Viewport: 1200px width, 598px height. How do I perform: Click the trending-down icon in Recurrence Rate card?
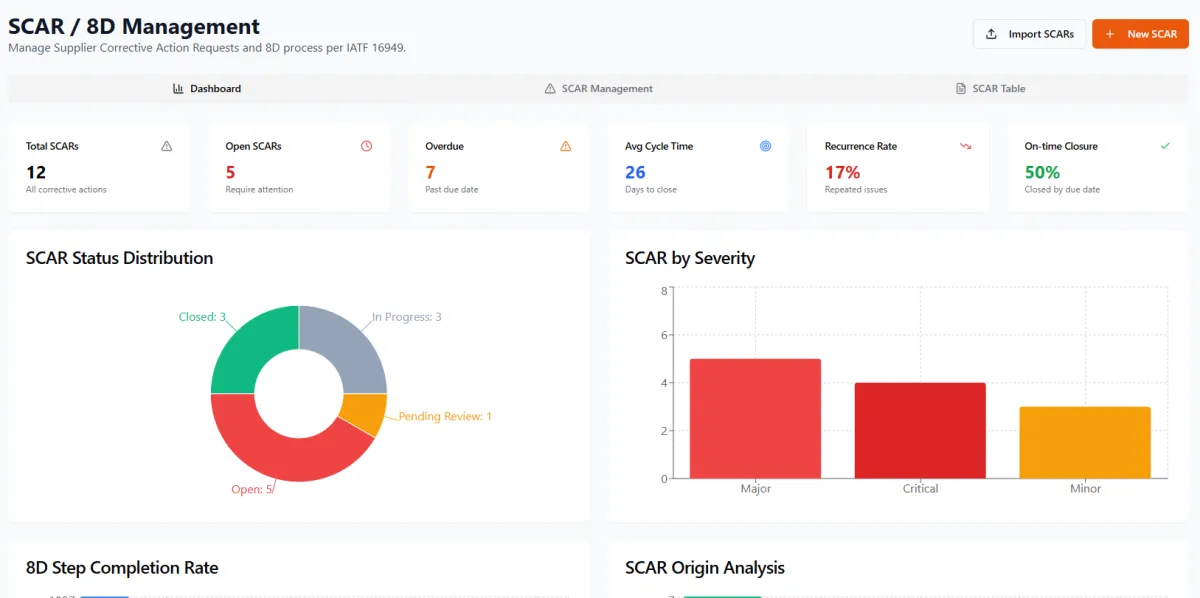point(966,146)
